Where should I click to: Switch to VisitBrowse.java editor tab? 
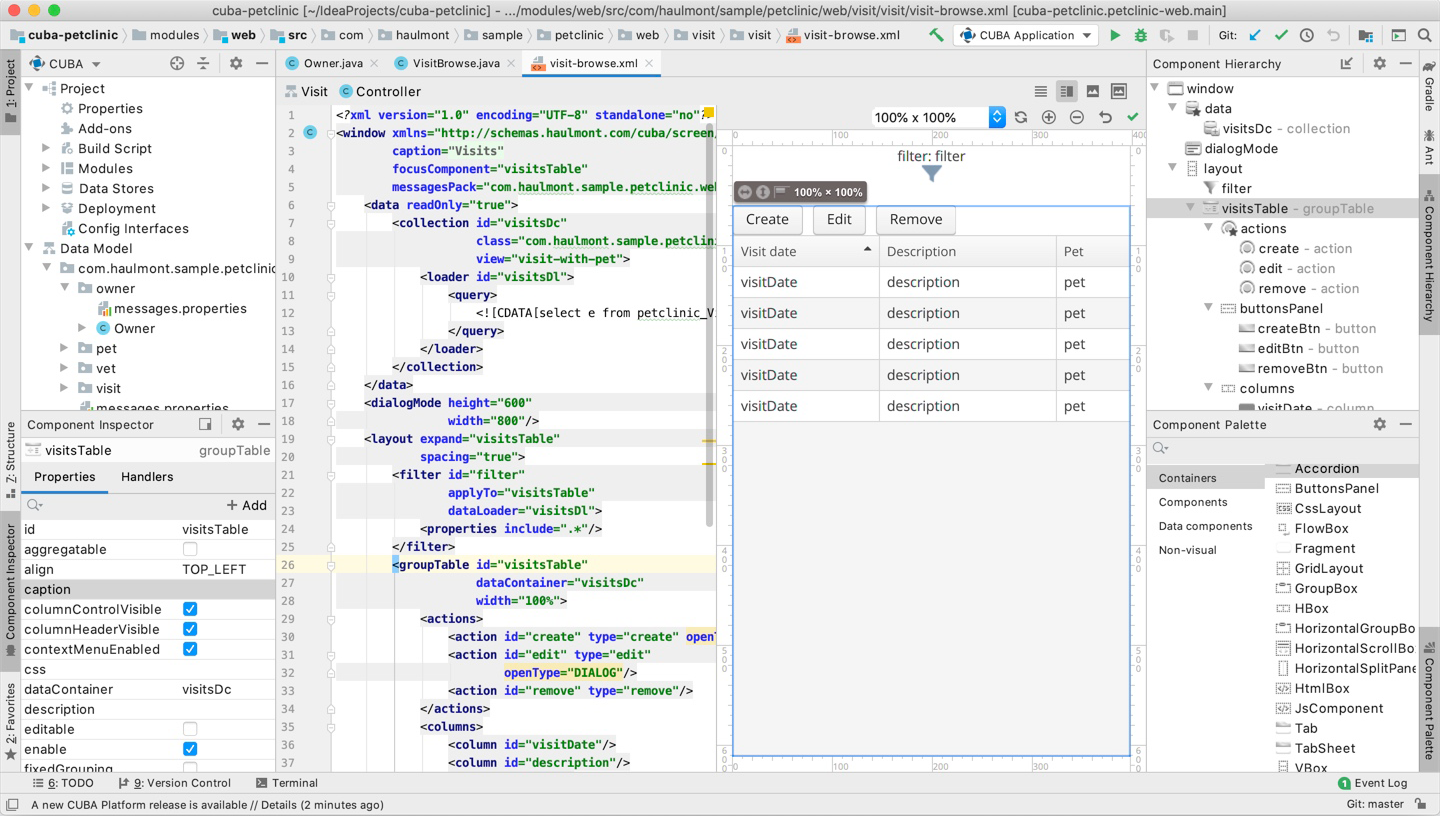click(456, 63)
